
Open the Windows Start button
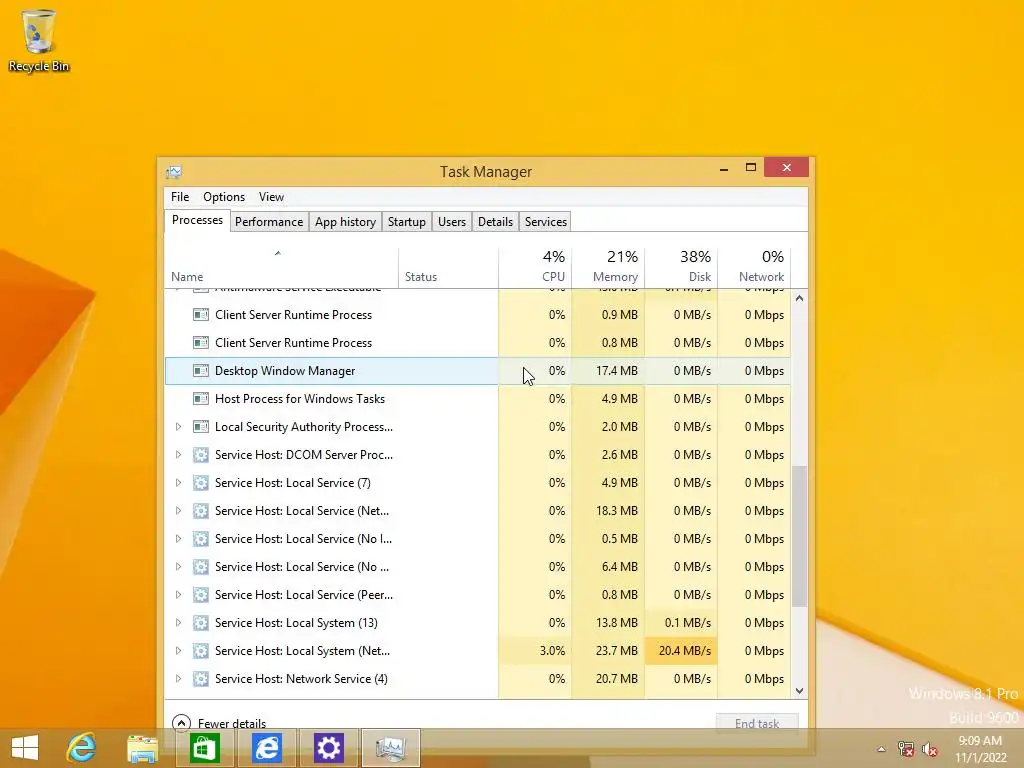point(25,747)
